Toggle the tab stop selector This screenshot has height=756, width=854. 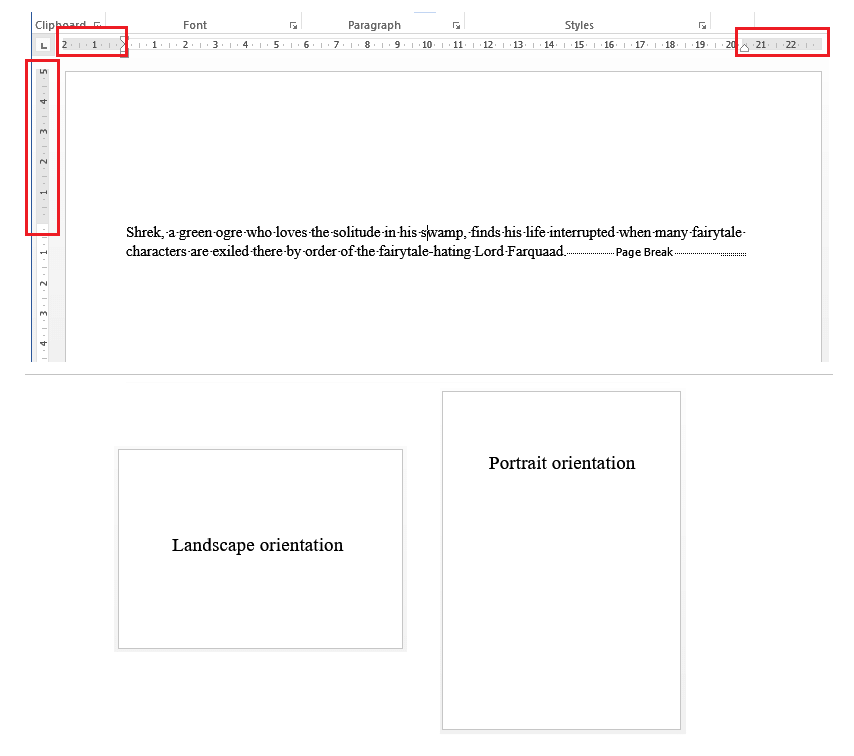click(x=42, y=45)
